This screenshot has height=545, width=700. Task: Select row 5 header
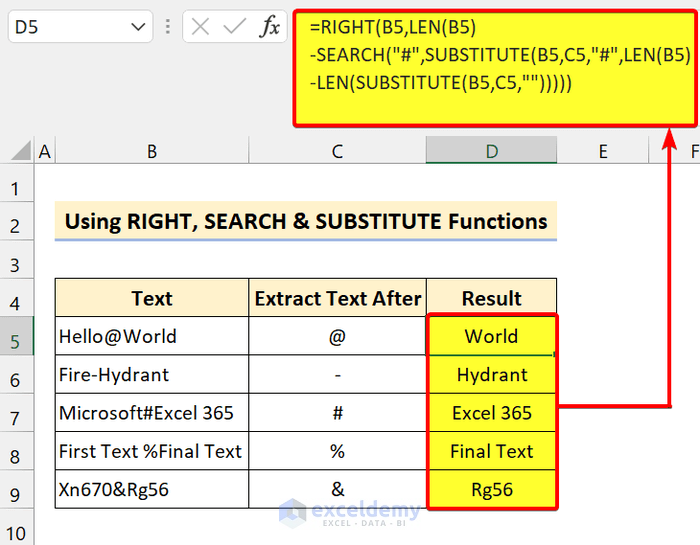(x=17, y=336)
